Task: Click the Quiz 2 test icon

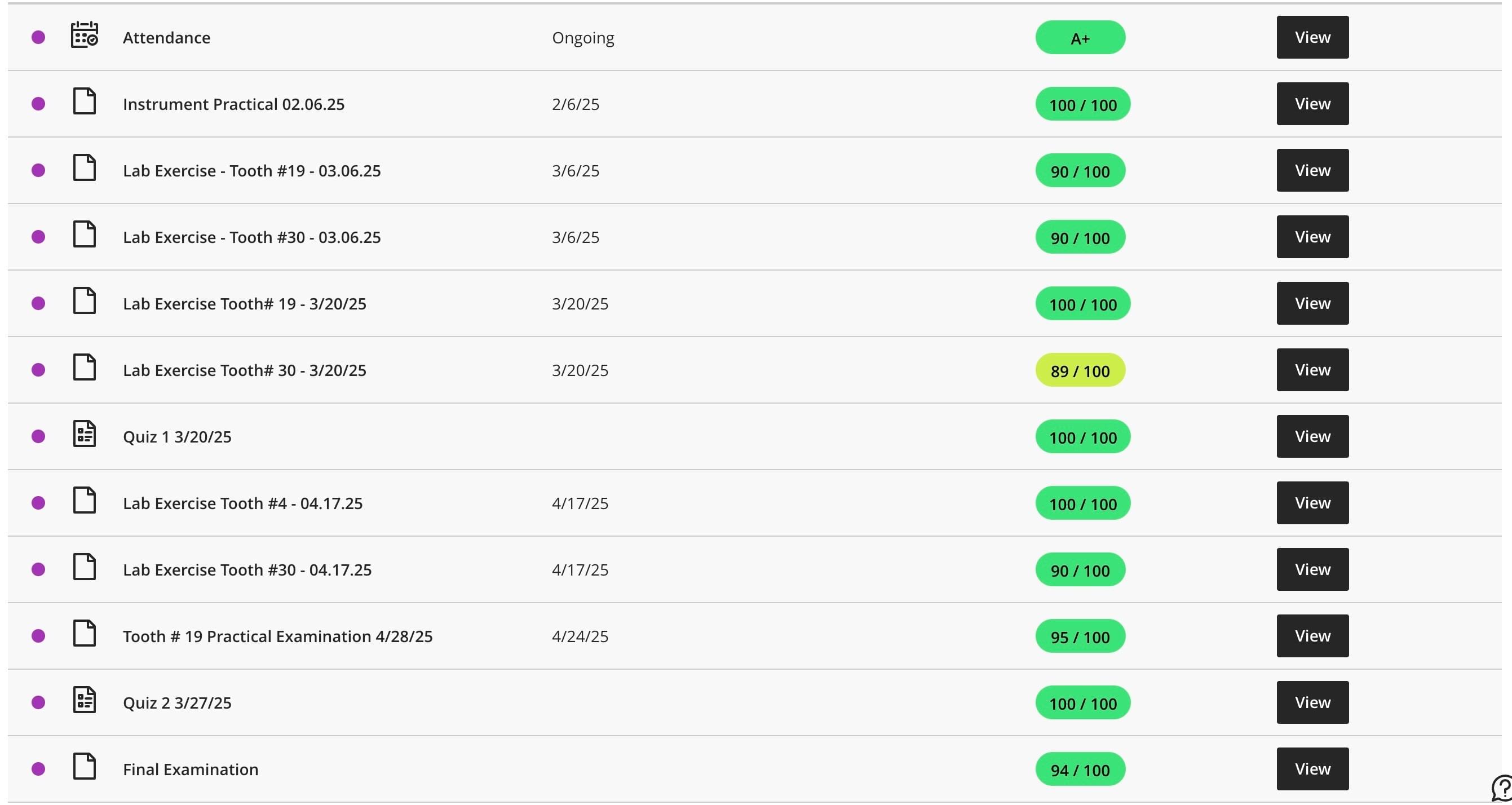Action: point(85,701)
